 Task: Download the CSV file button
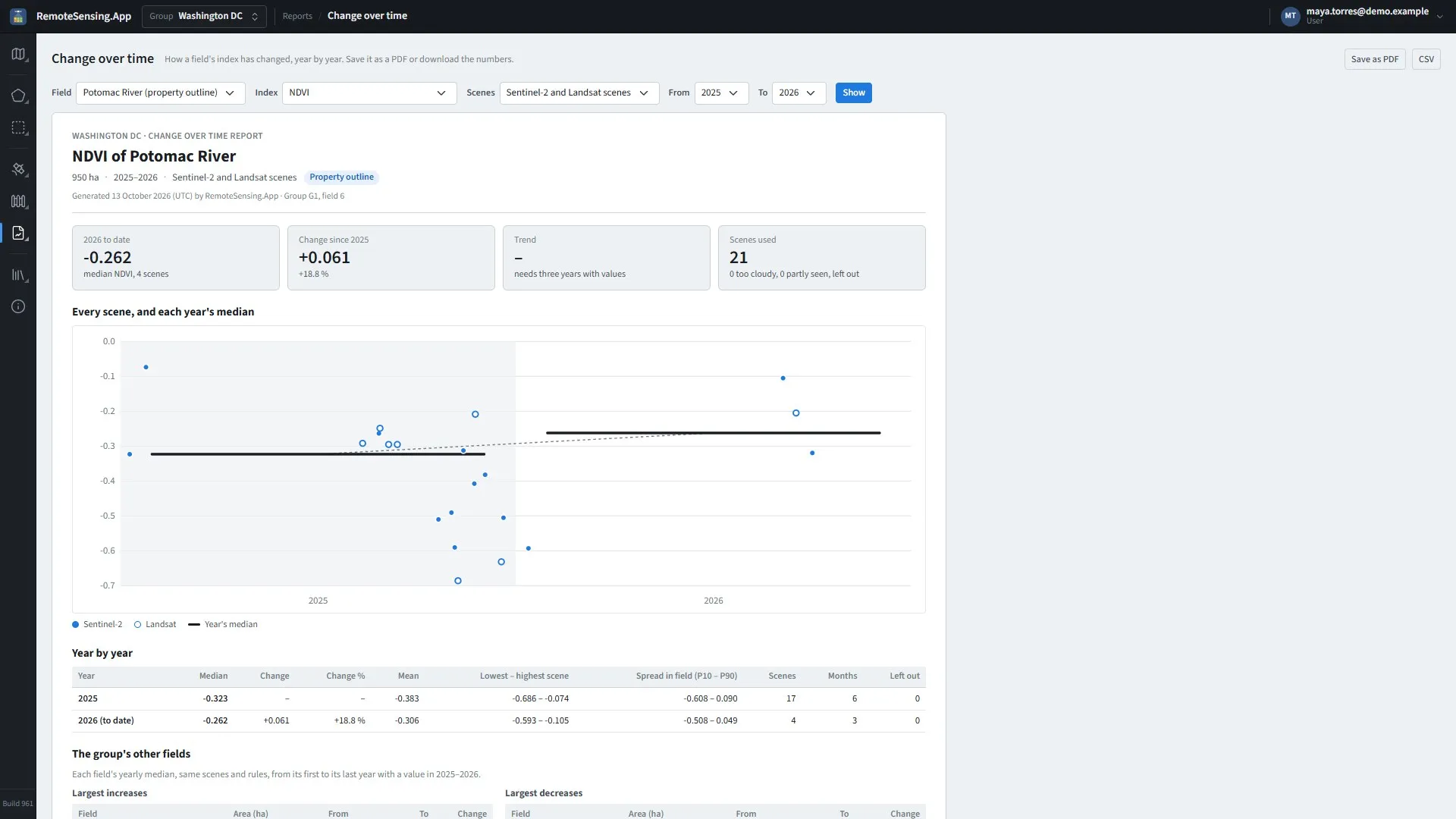(1426, 59)
